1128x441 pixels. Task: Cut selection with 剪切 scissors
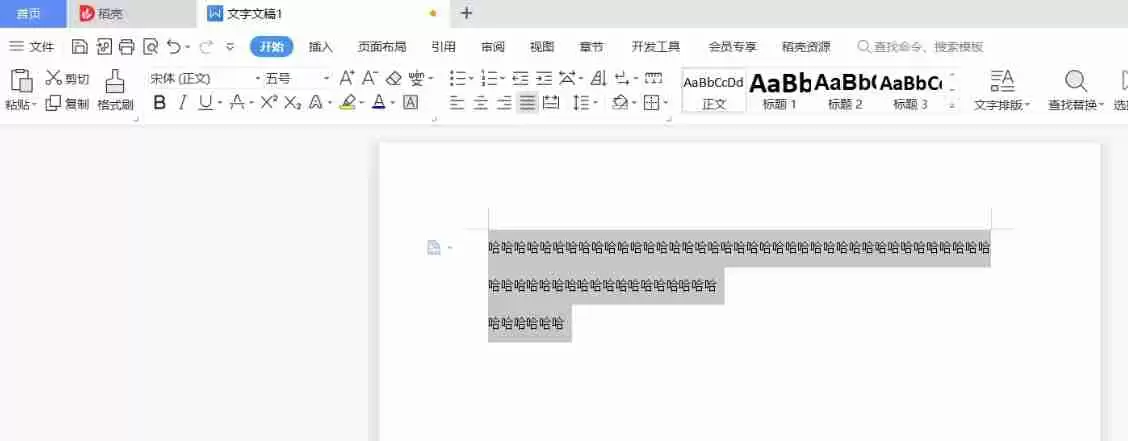[x=68, y=78]
